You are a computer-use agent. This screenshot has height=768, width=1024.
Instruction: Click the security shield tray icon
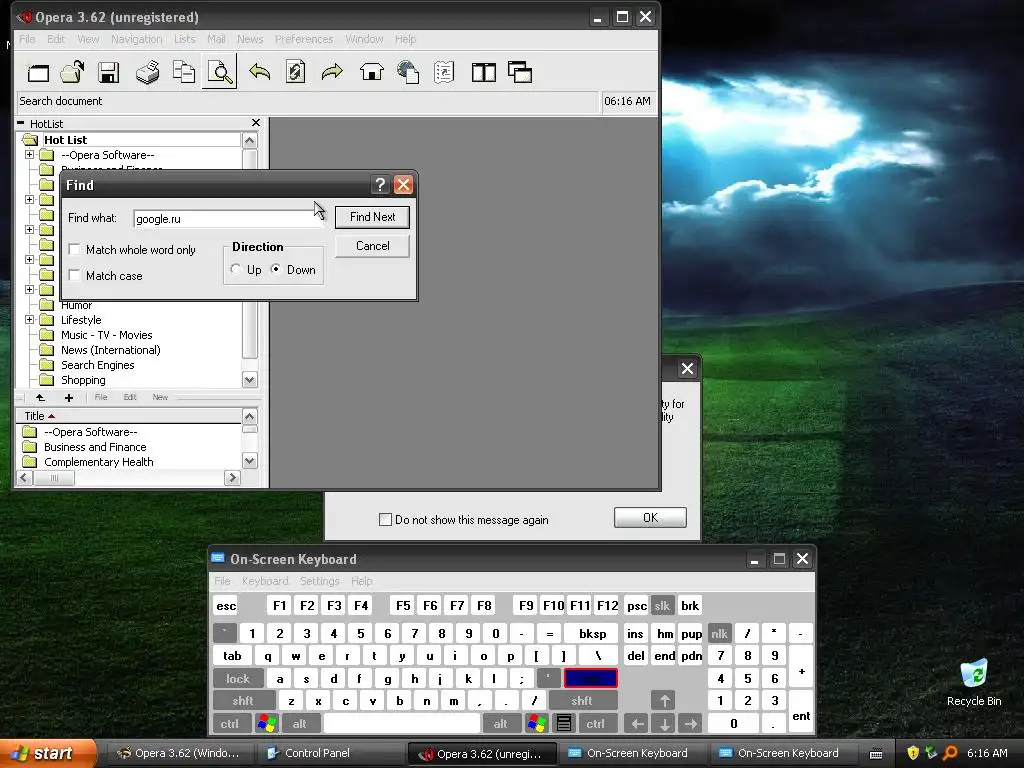(913, 753)
